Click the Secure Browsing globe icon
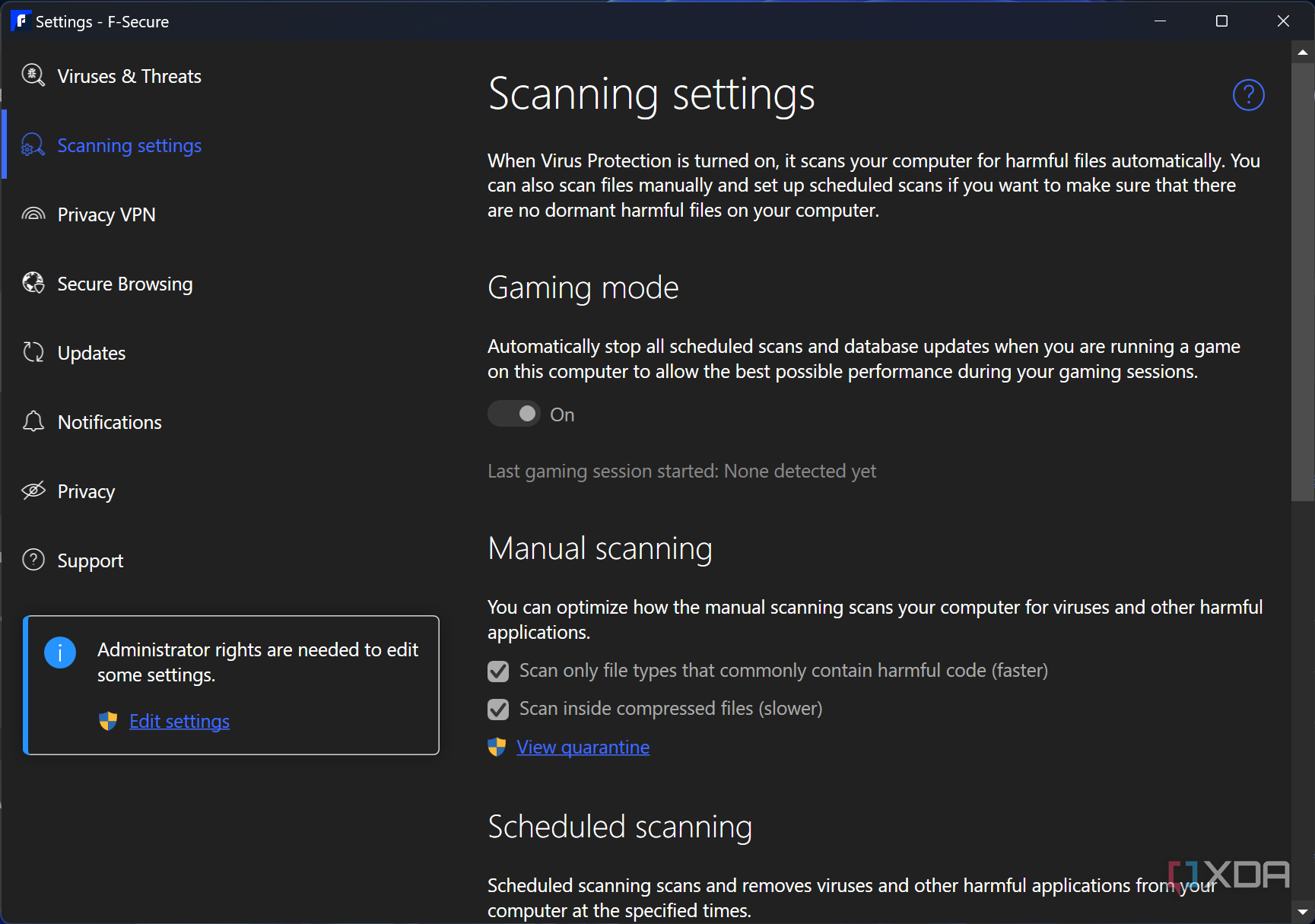 pos(33,283)
